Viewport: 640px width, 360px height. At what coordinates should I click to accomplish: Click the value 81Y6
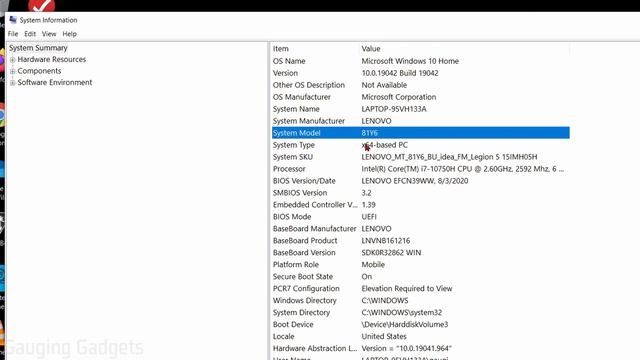tap(369, 133)
